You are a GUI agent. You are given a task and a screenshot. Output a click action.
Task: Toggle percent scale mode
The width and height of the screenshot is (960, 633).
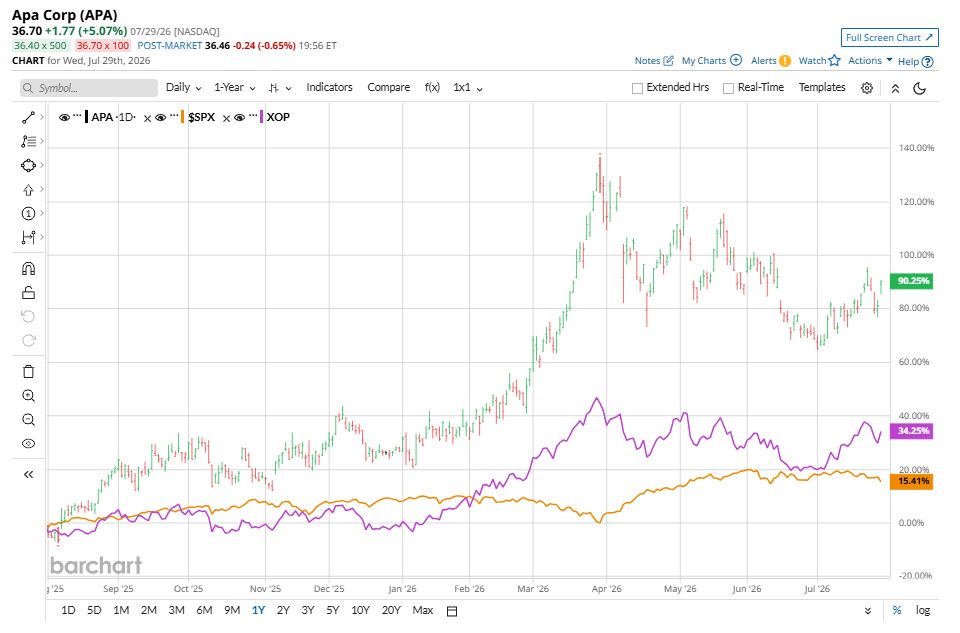897,610
